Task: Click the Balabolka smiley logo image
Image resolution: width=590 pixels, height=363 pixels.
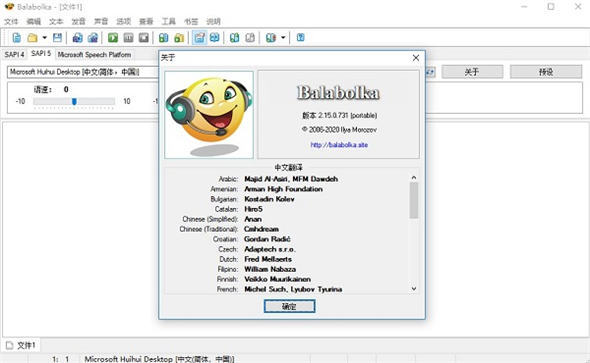Action: (209, 115)
